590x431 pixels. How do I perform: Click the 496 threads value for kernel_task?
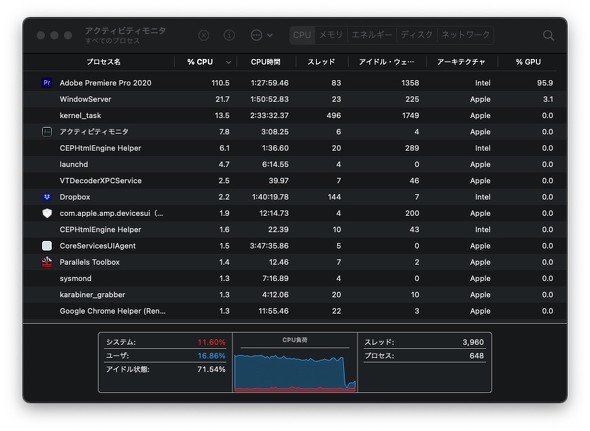334,116
